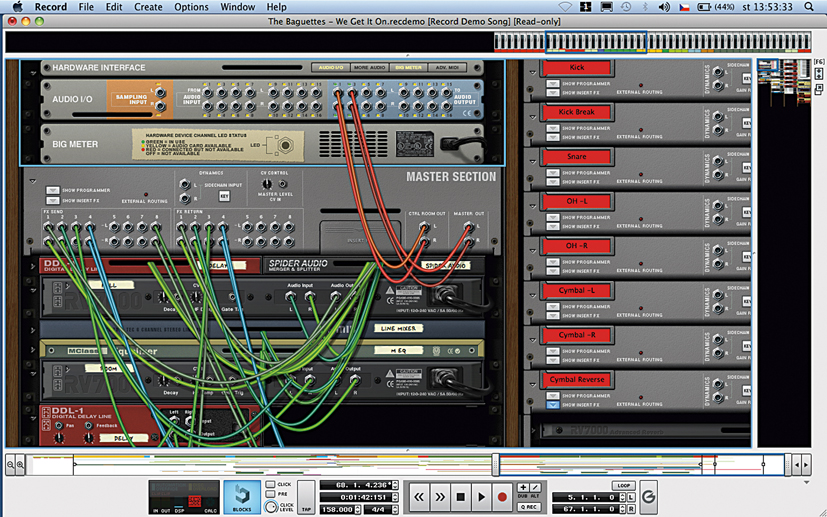Click the red record button
This screenshot has height=517, width=827.
(x=502, y=497)
